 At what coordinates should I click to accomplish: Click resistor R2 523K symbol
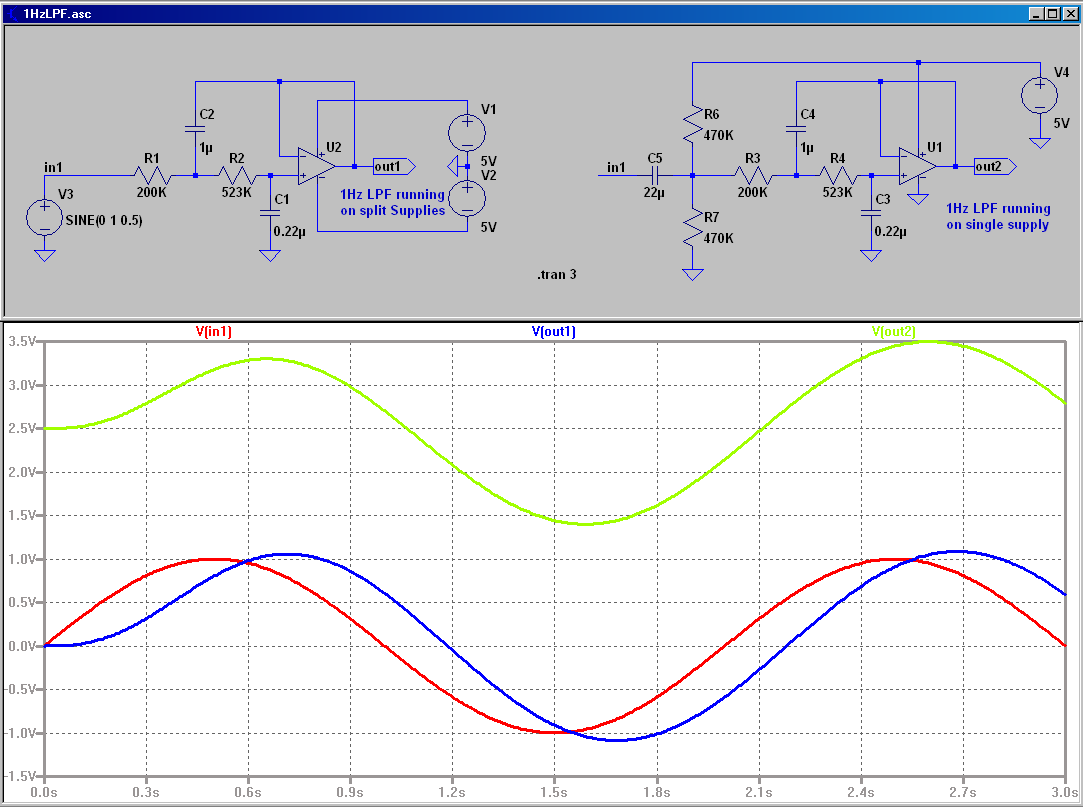pyautogui.click(x=237, y=175)
